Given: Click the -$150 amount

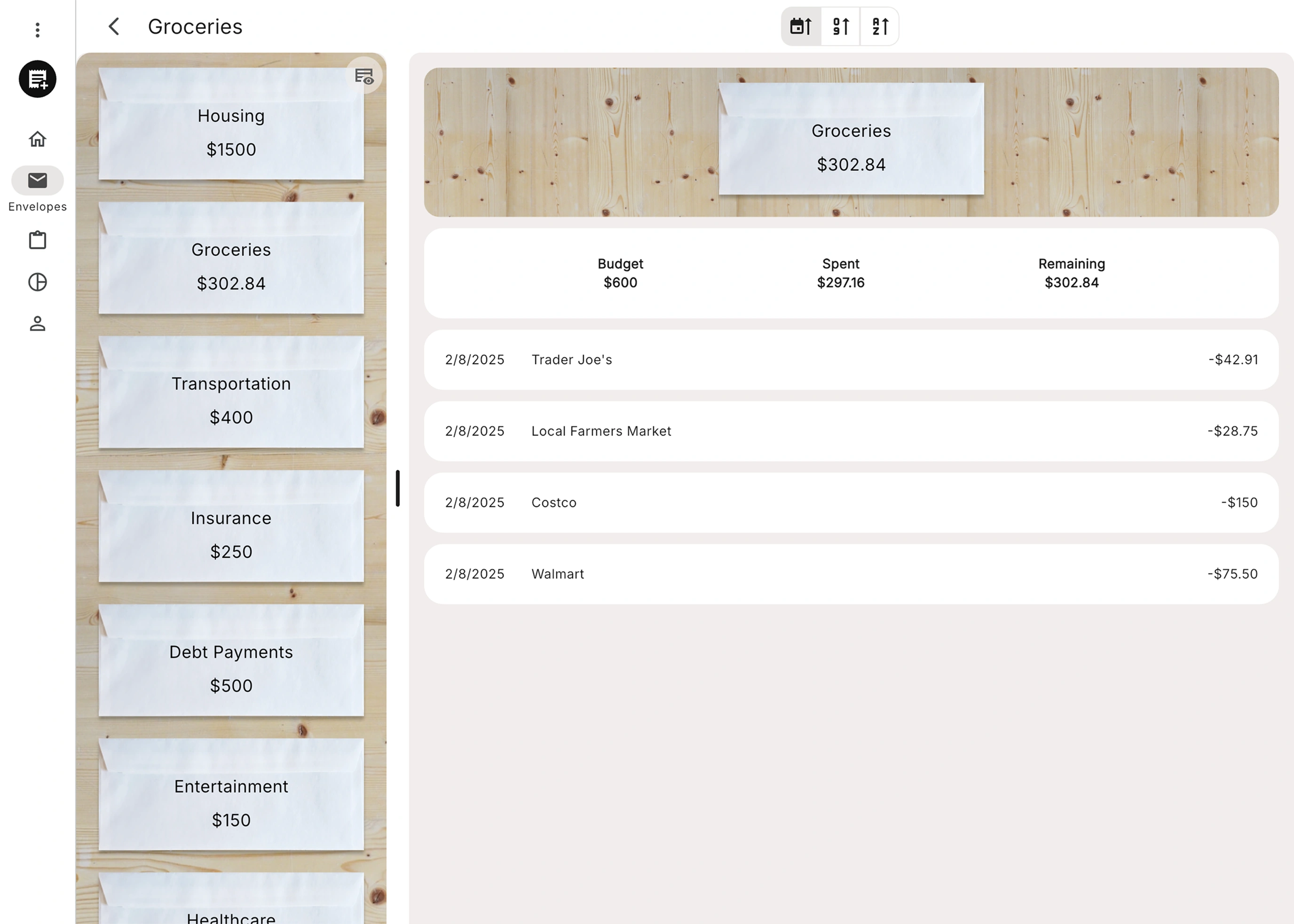Looking at the screenshot, I should (1239, 502).
